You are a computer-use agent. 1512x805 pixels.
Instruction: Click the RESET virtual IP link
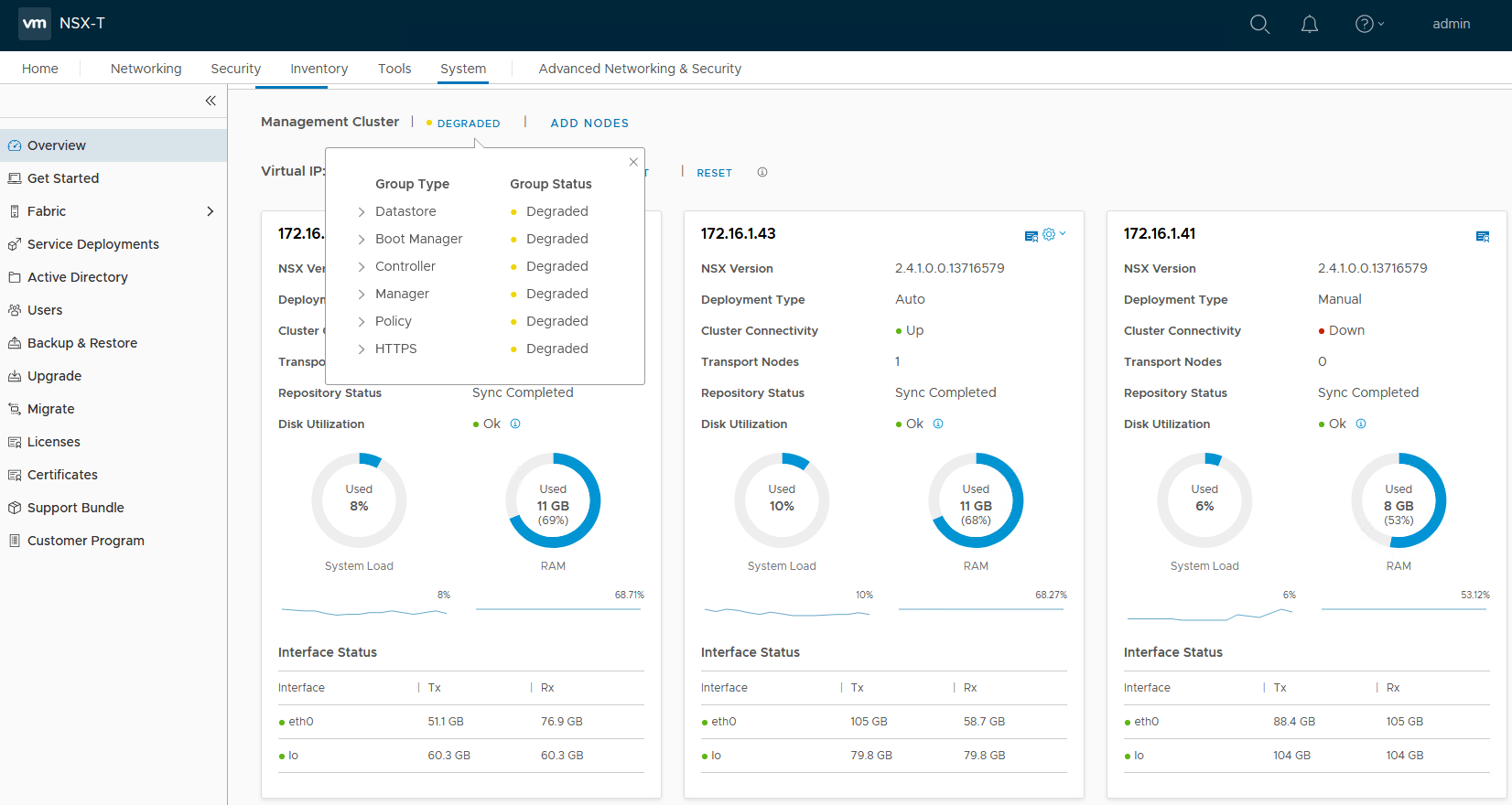pyautogui.click(x=714, y=173)
